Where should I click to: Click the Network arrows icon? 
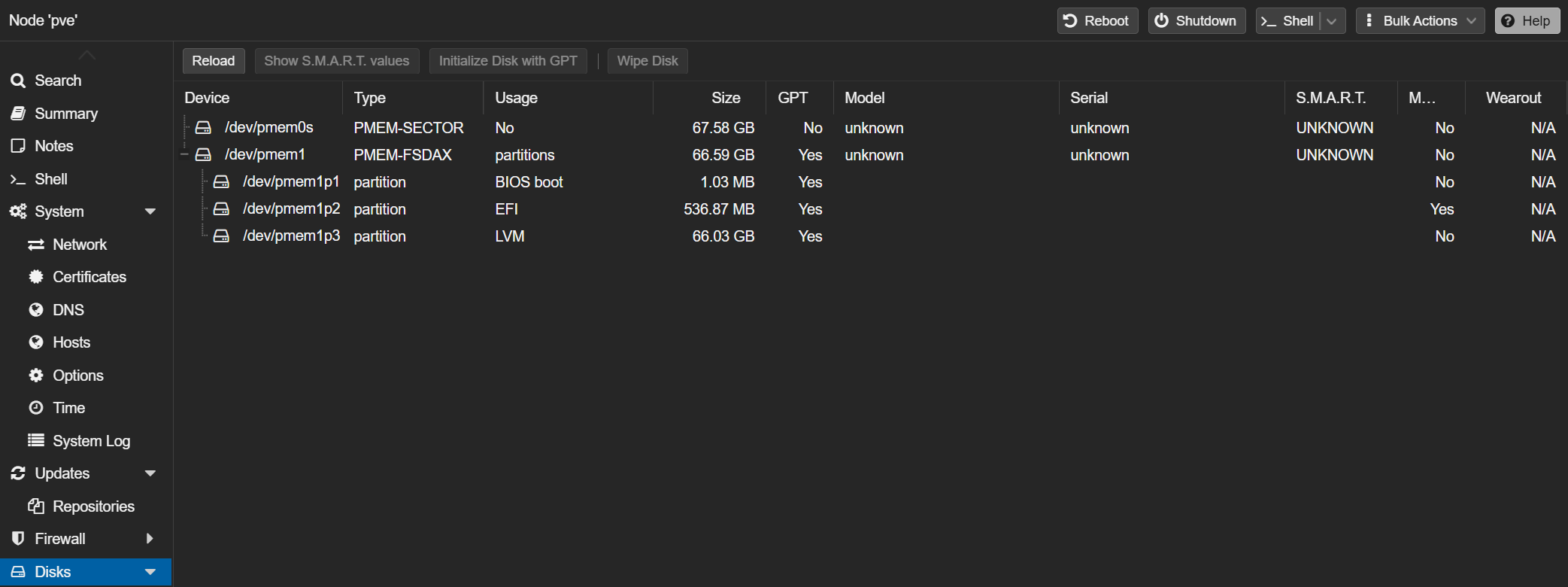[x=36, y=245]
